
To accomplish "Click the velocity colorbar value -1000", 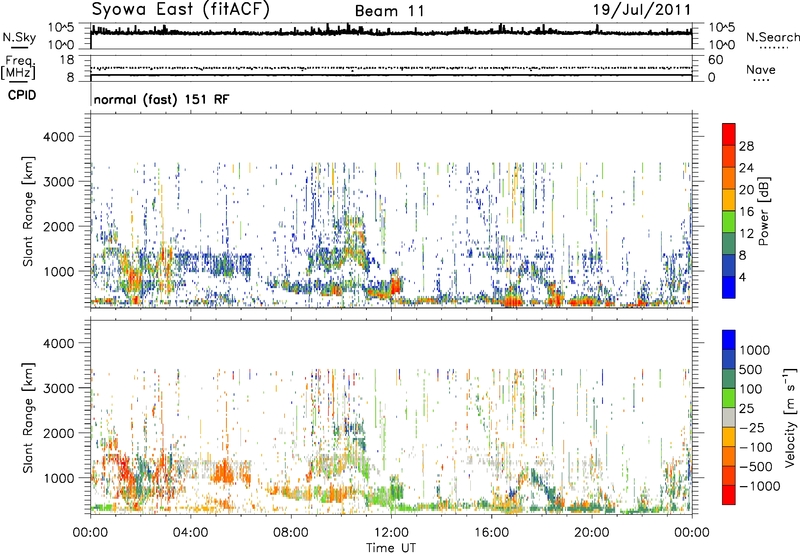I will (x=759, y=486).
